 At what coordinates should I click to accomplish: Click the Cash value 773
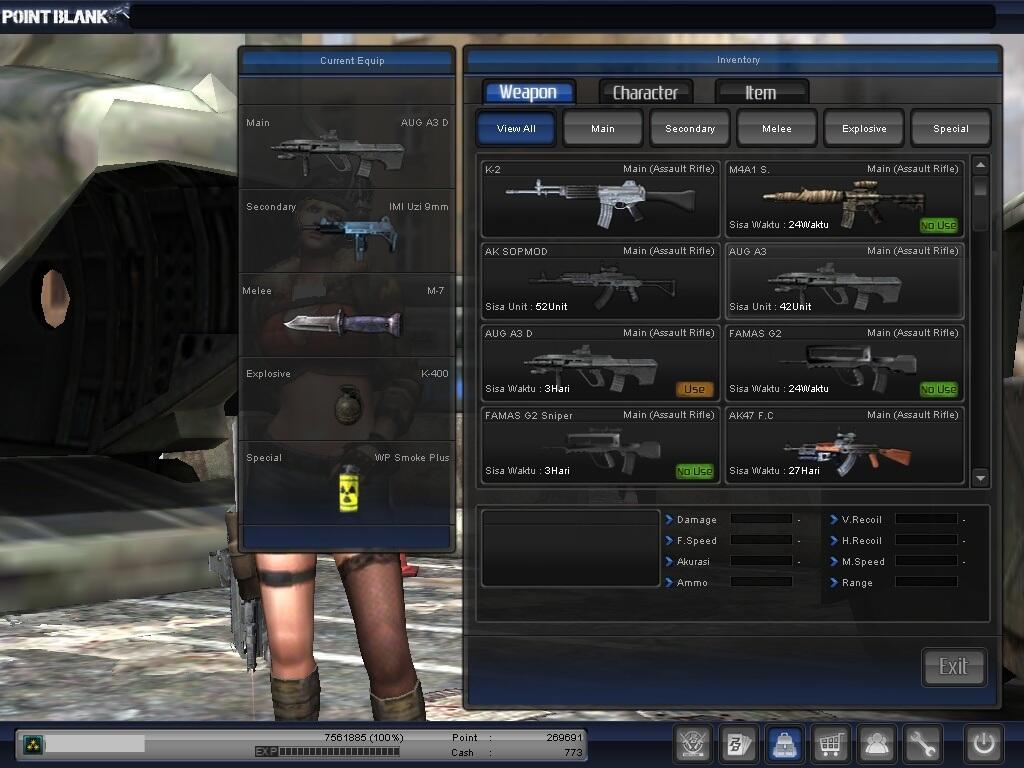tap(573, 752)
